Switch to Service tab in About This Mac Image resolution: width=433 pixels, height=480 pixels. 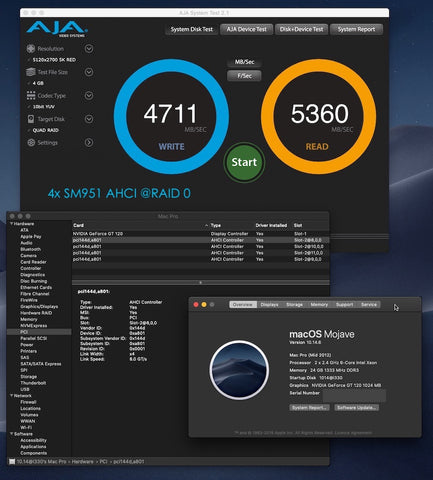tap(369, 305)
